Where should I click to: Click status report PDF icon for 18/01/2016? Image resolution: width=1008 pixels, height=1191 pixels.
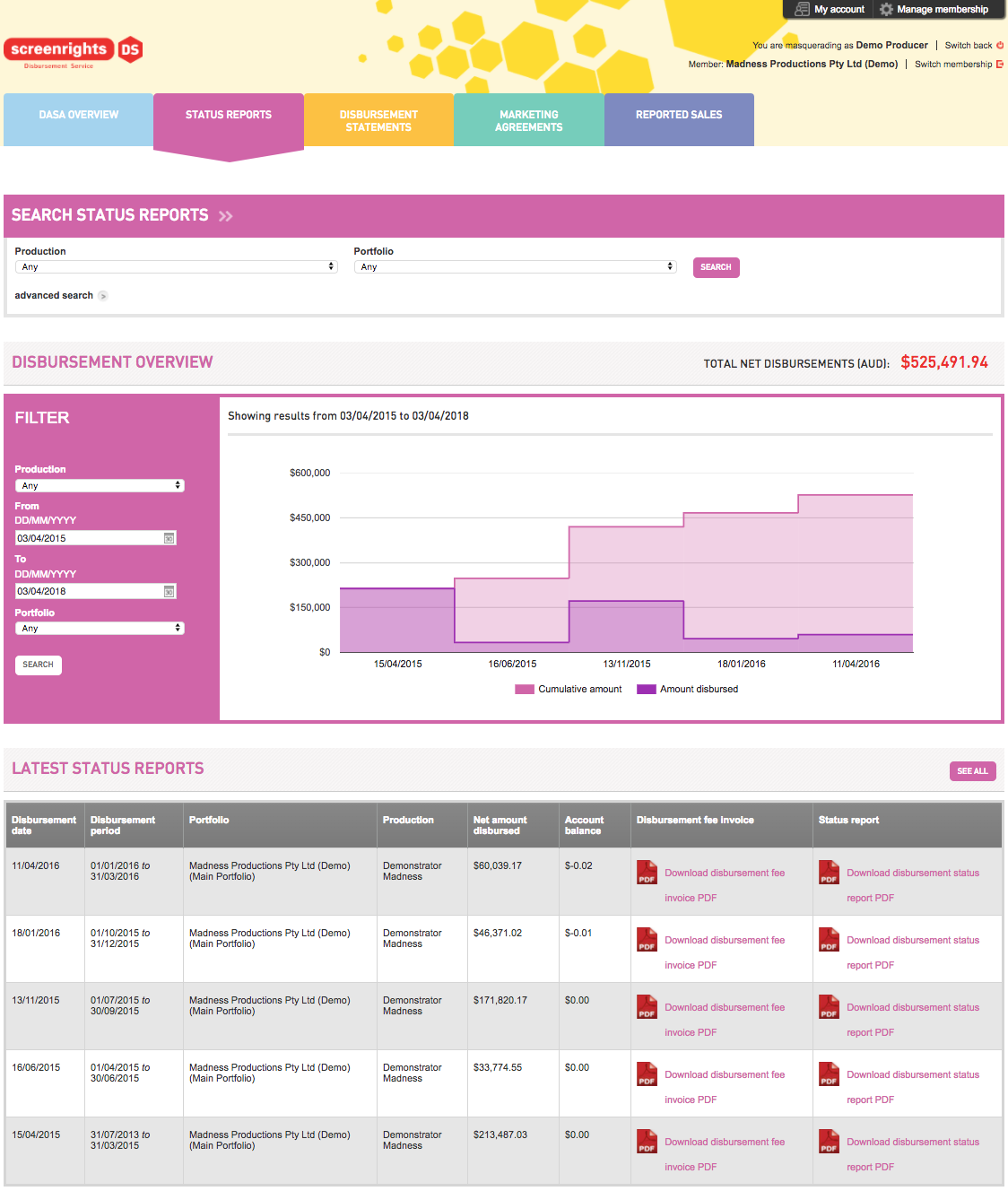829,940
